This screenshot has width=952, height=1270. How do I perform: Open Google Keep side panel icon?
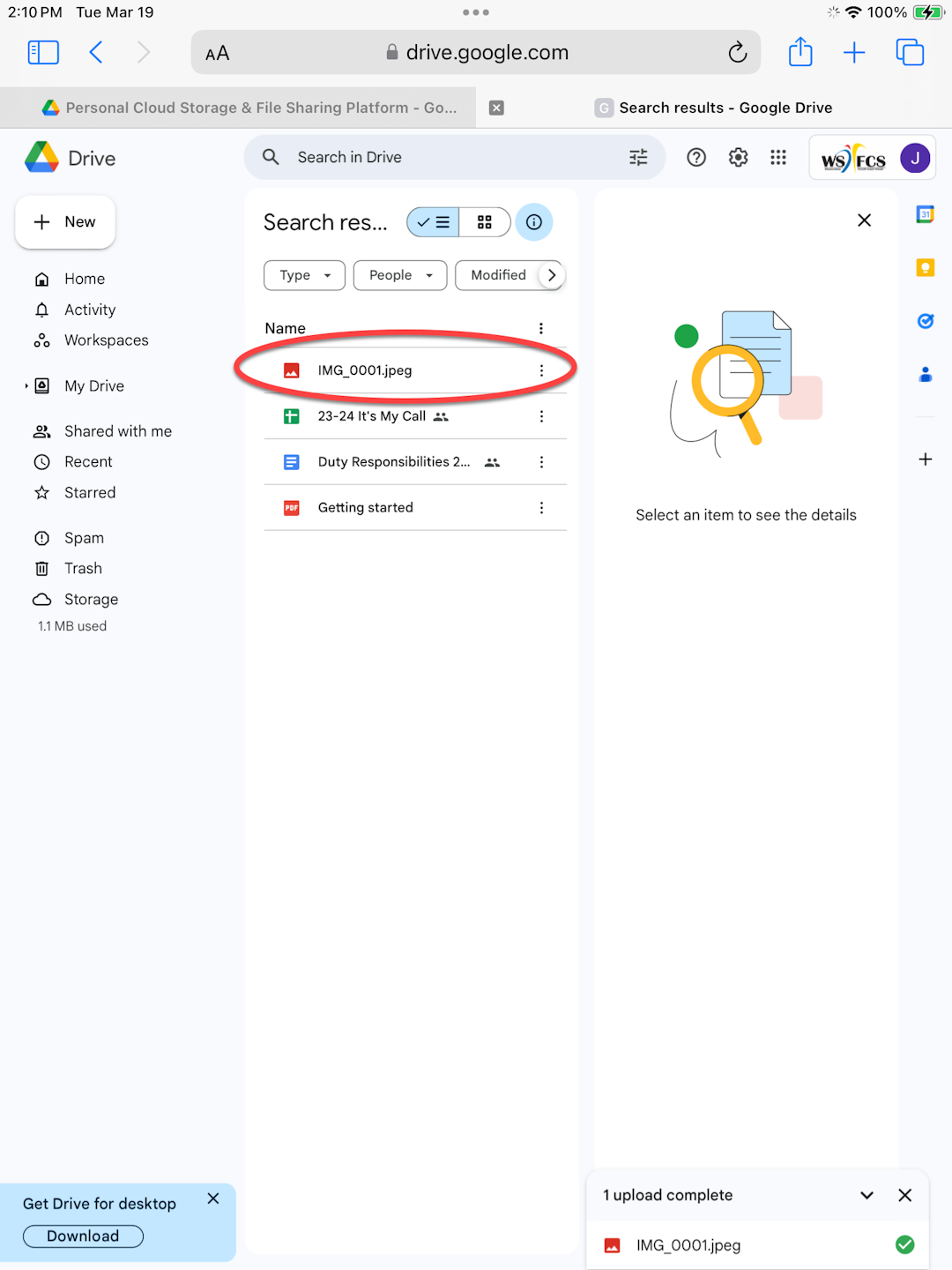tap(926, 268)
